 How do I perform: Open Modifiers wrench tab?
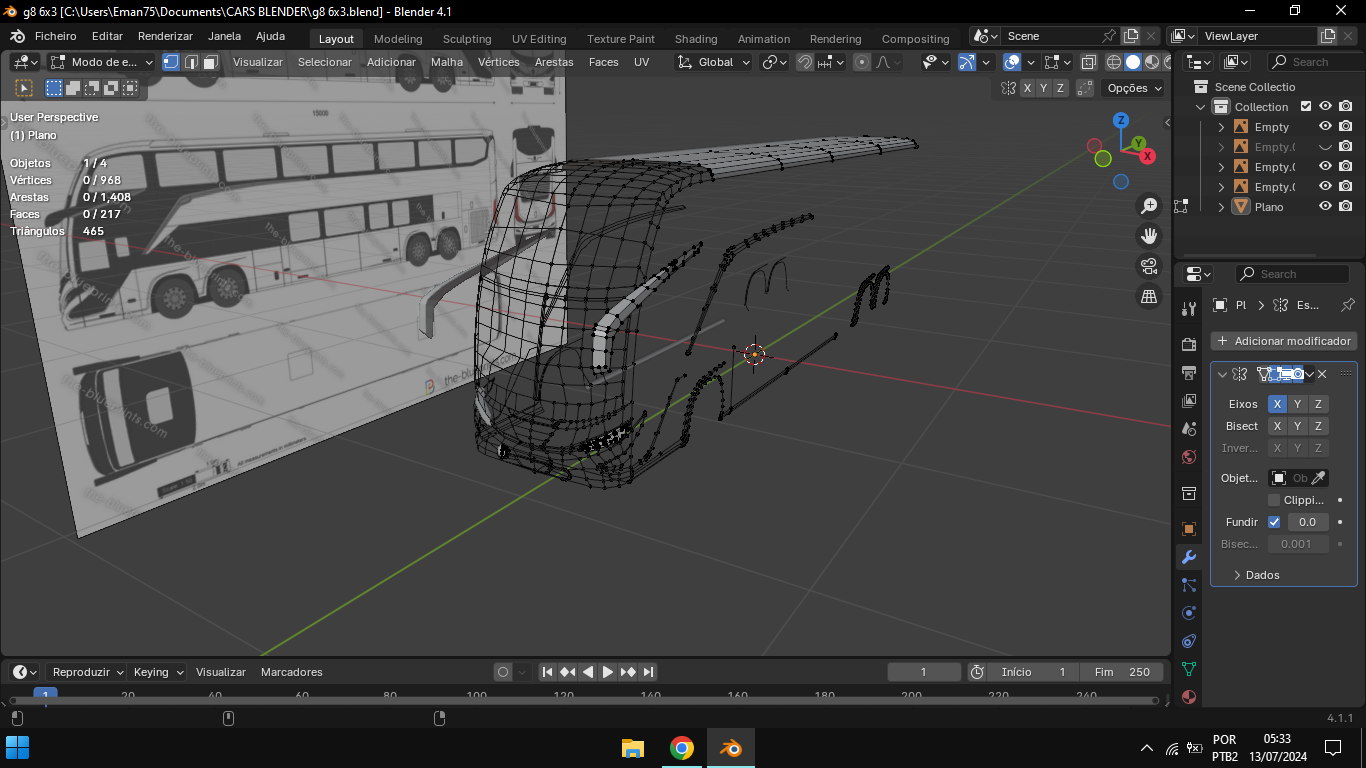[x=1189, y=557]
